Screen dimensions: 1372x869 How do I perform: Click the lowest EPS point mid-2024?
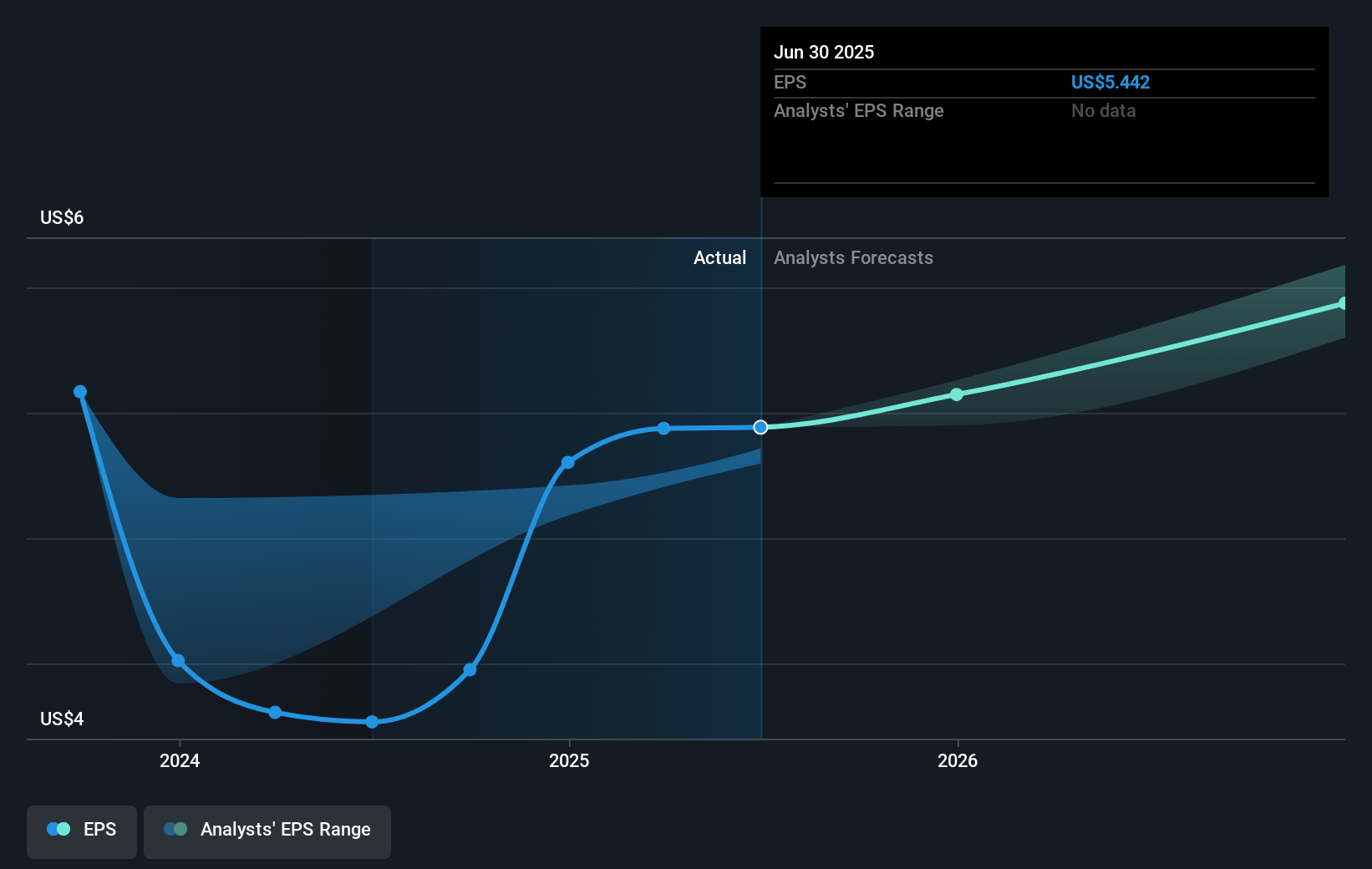pyautogui.click(x=372, y=722)
